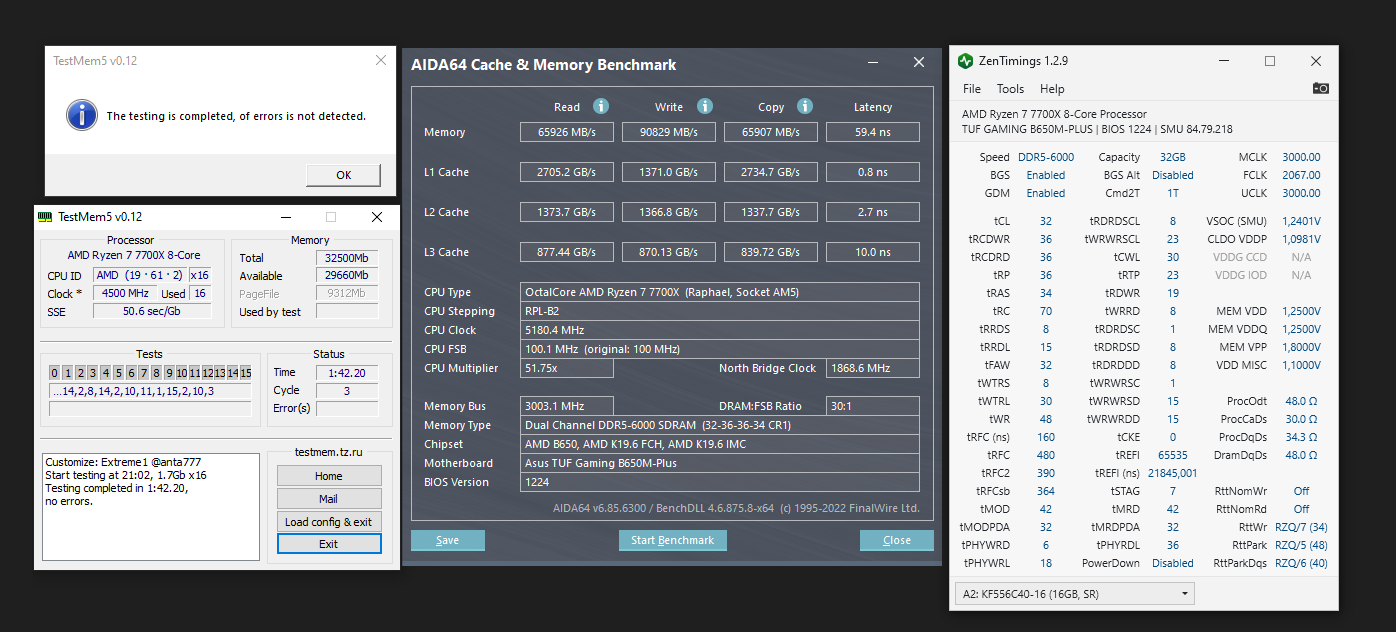Click test number 15 box in Tests
The height and width of the screenshot is (632, 1396).
pos(245,373)
